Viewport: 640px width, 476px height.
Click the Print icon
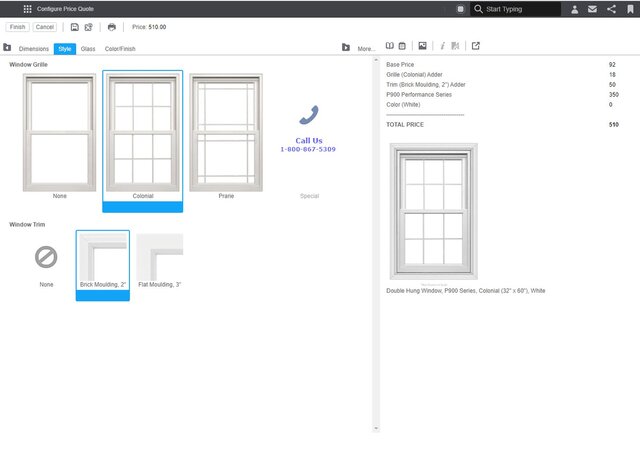point(112,27)
